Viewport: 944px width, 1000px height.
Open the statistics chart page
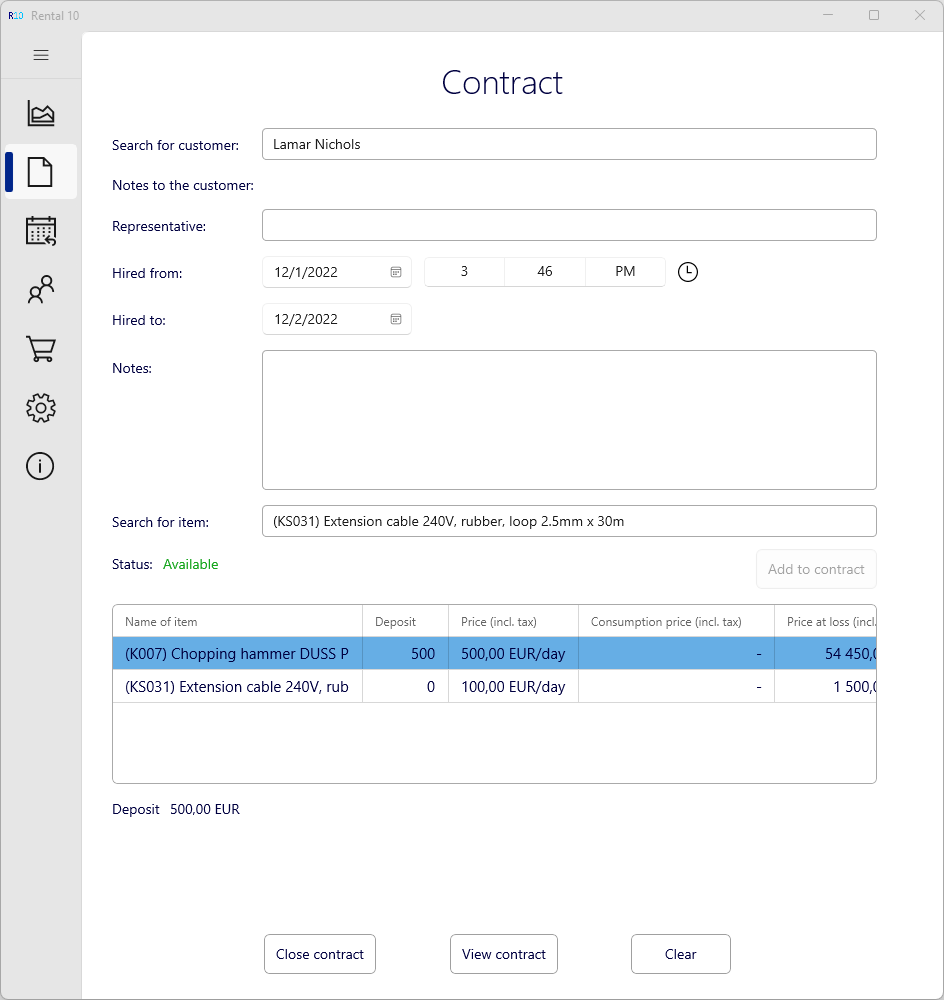(x=41, y=114)
